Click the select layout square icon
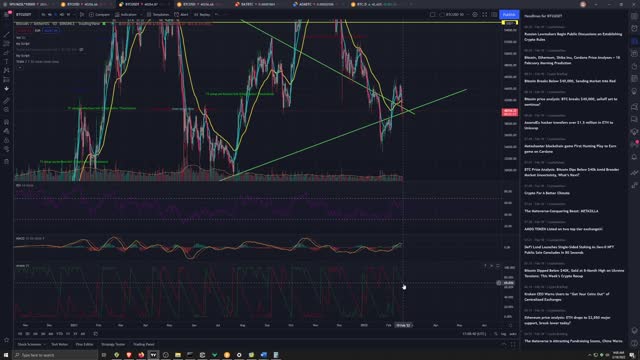Image resolution: width=640 pixels, height=360 pixels. tap(432, 15)
